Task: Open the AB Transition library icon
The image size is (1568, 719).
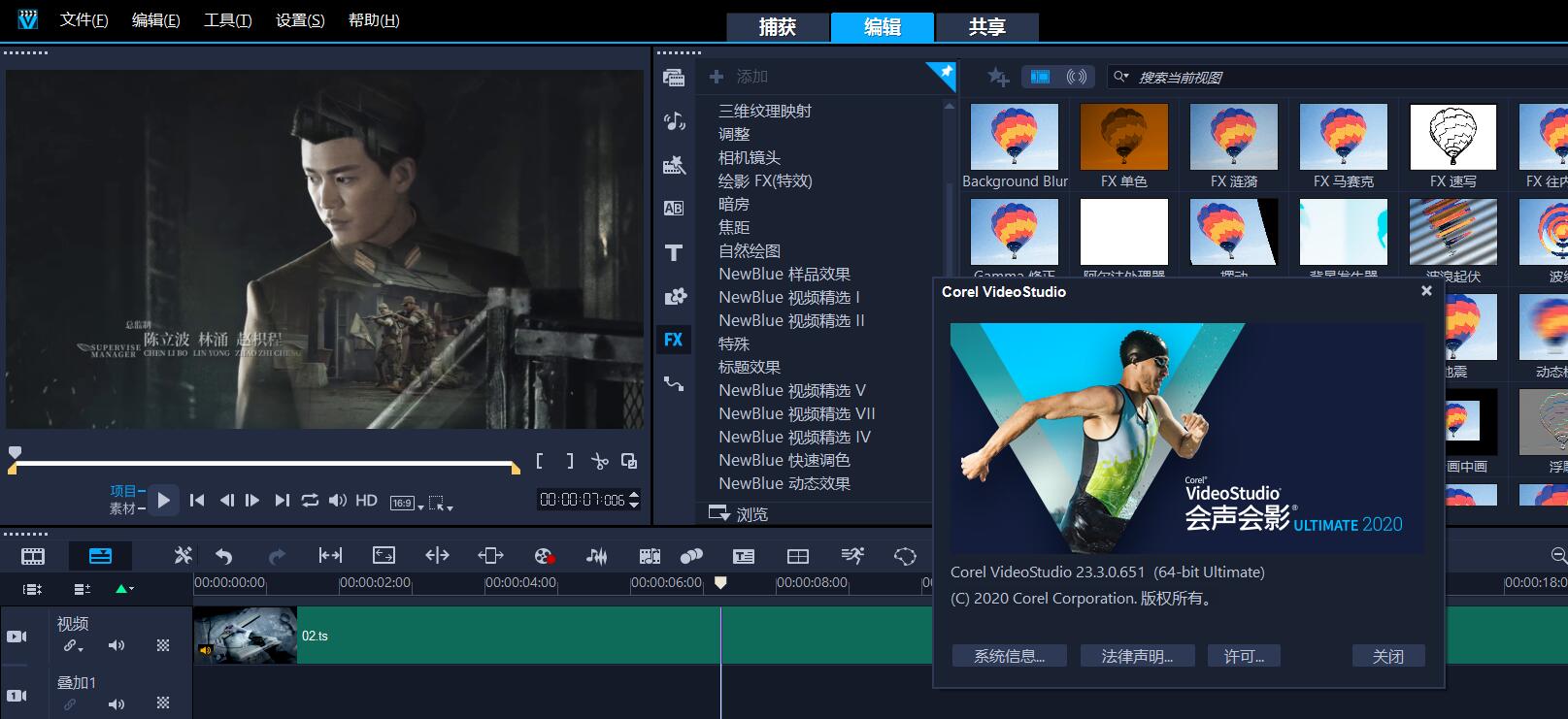Action: click(674, 208)
